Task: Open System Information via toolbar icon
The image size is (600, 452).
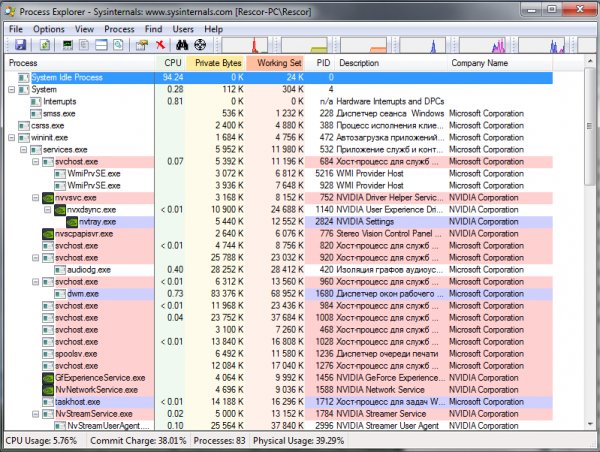Action: [68, 45]
